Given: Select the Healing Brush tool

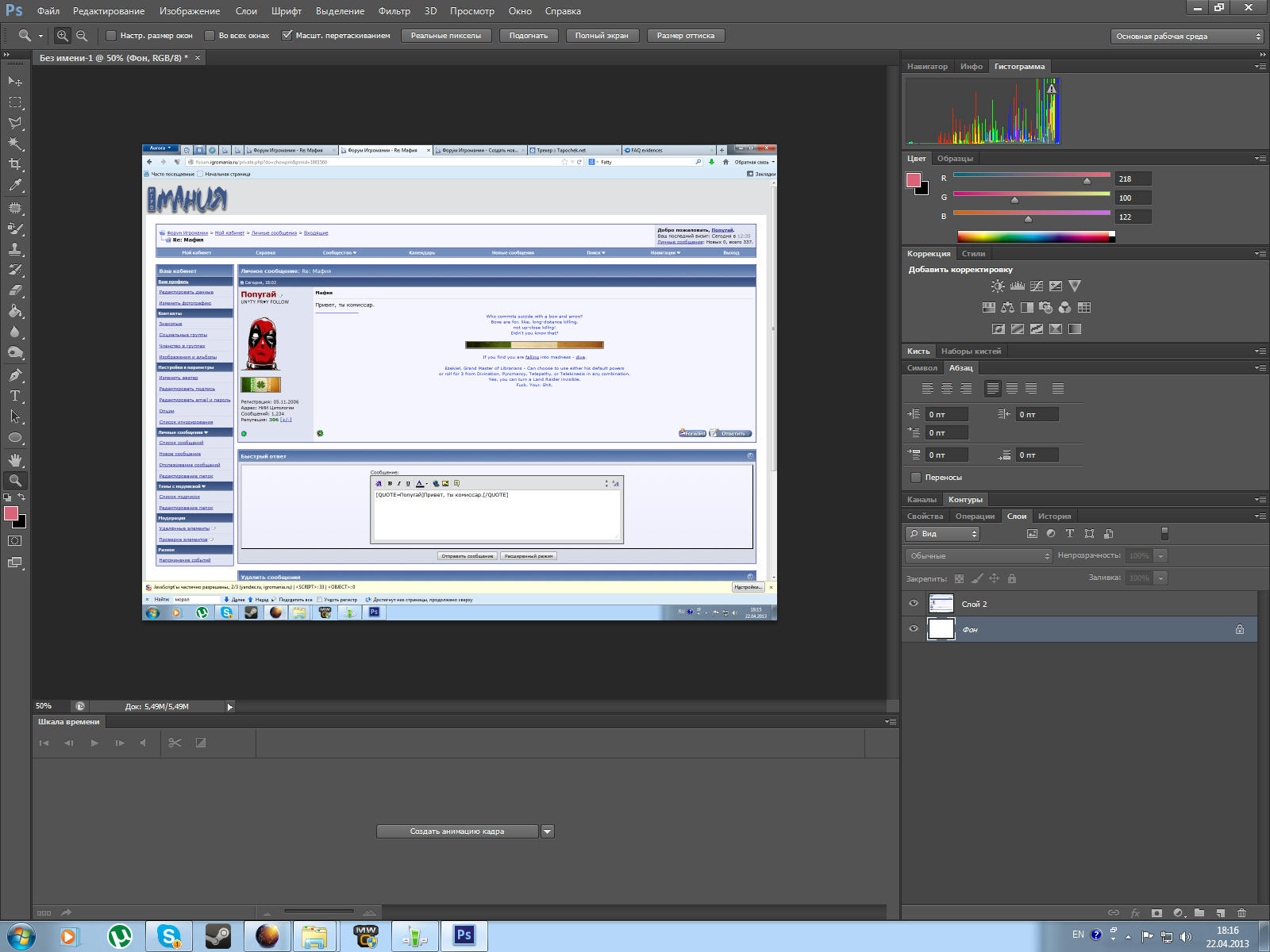Looking at the screenshot, I should pos(15,208).
